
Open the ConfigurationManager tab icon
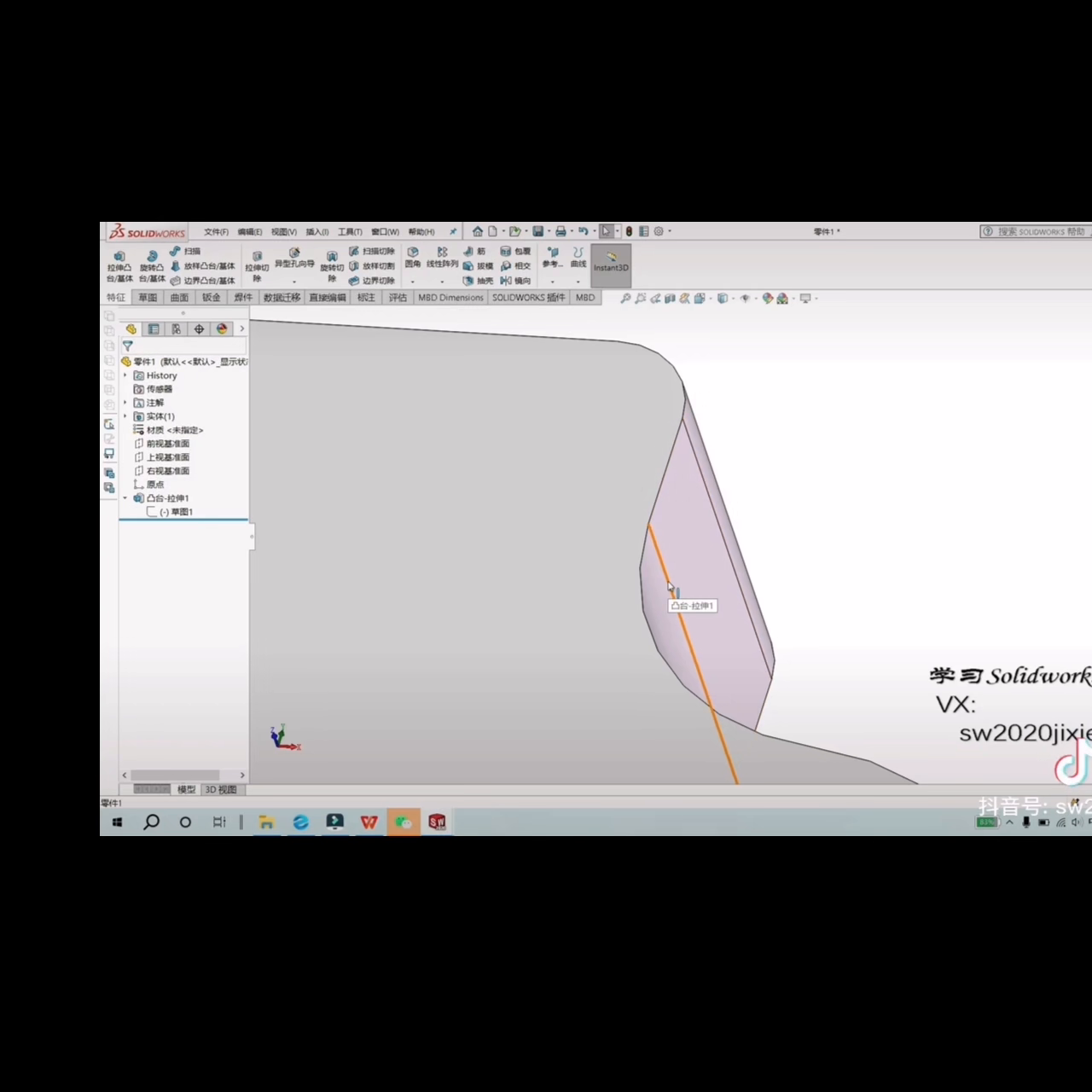pos(177,329)
